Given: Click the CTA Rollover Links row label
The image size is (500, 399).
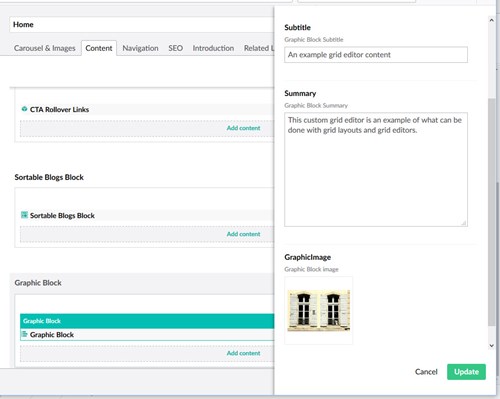Looking at the screenshot, I should pyautogui.click(x=59, y=109).
